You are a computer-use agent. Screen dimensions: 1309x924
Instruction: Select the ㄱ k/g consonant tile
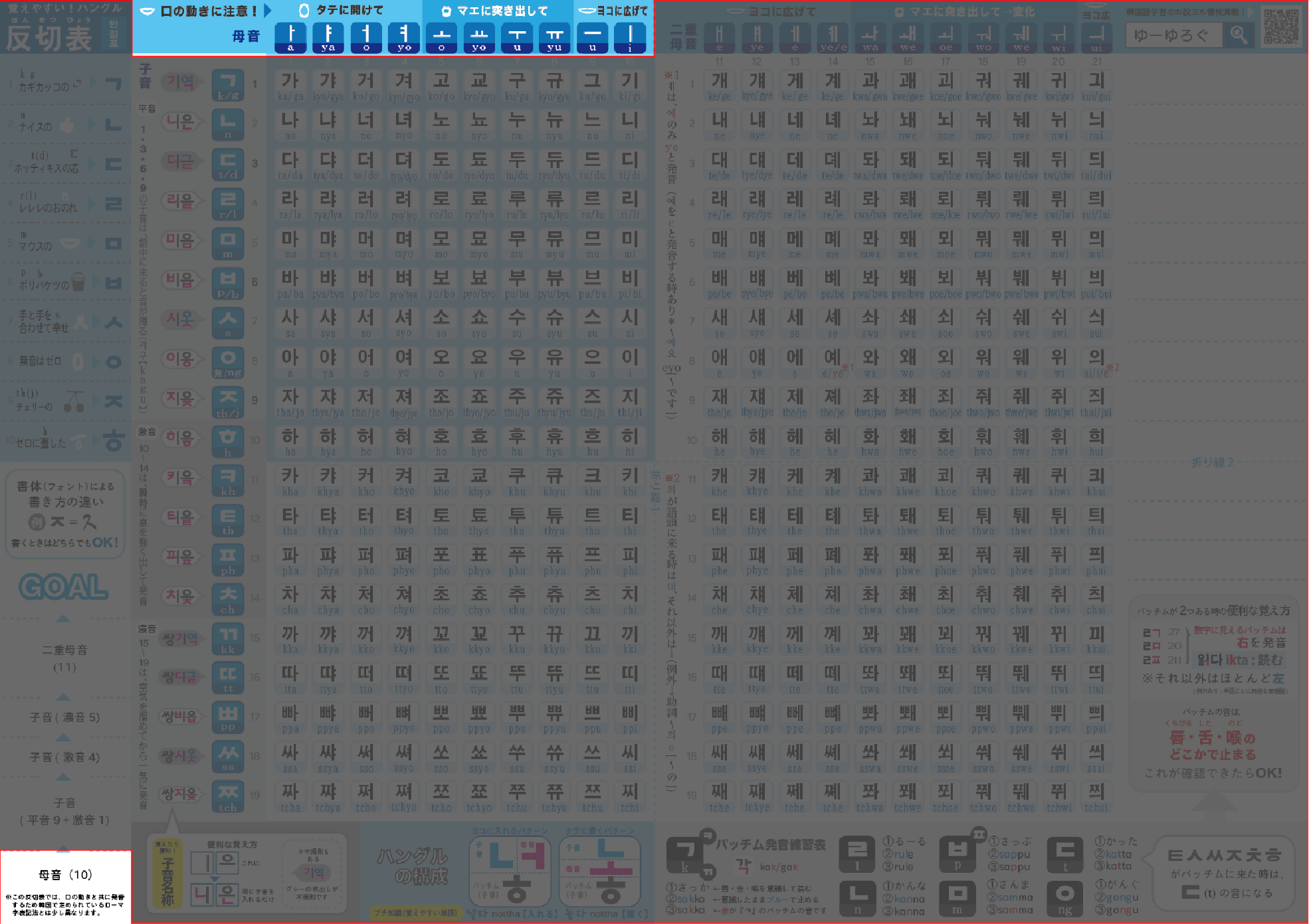[228, 85]
